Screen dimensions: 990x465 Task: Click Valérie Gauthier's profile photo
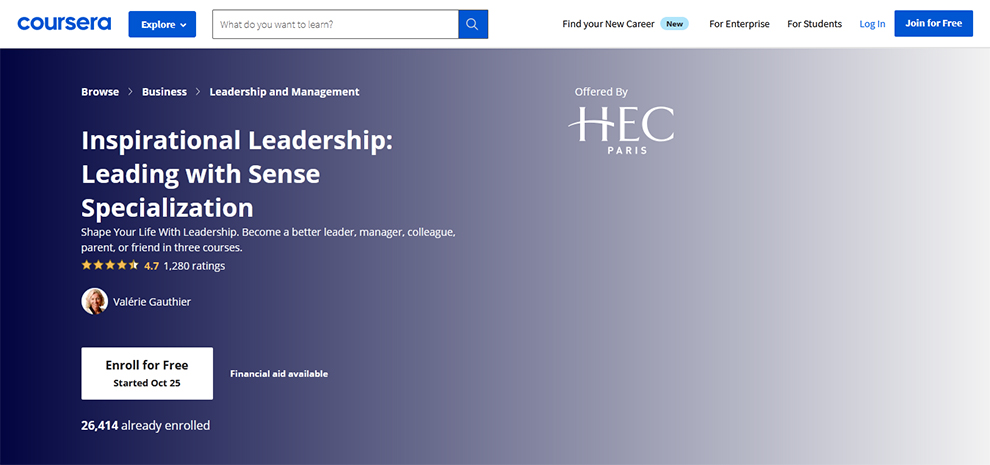[95, 302]
